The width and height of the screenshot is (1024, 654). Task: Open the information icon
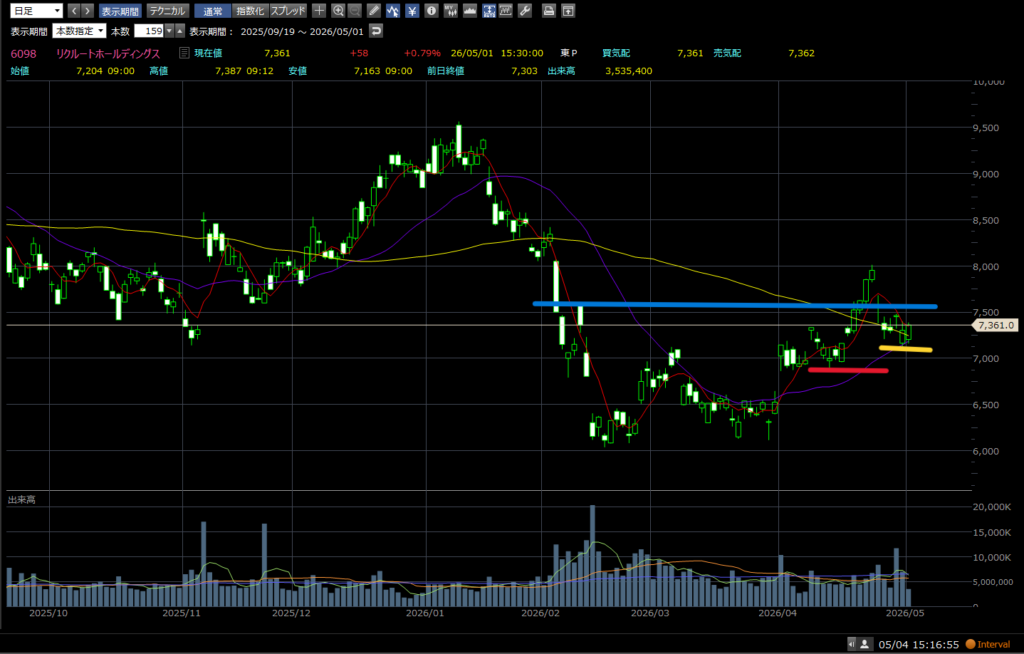pos(431,10)
